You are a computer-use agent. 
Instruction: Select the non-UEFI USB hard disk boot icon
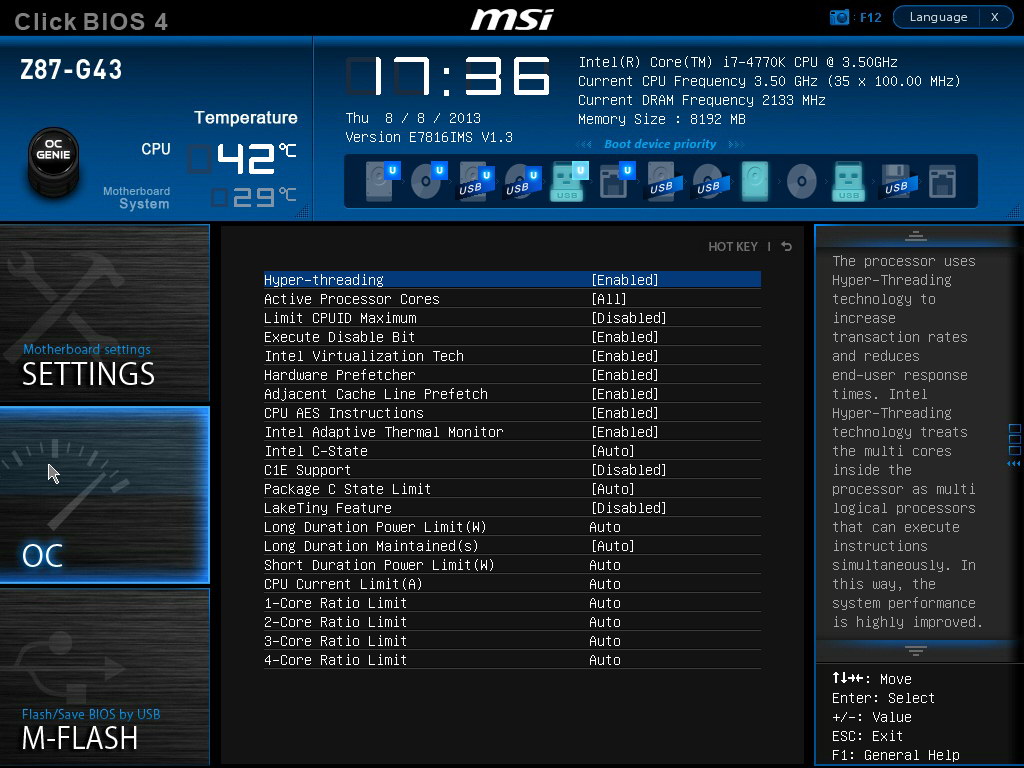664,181
